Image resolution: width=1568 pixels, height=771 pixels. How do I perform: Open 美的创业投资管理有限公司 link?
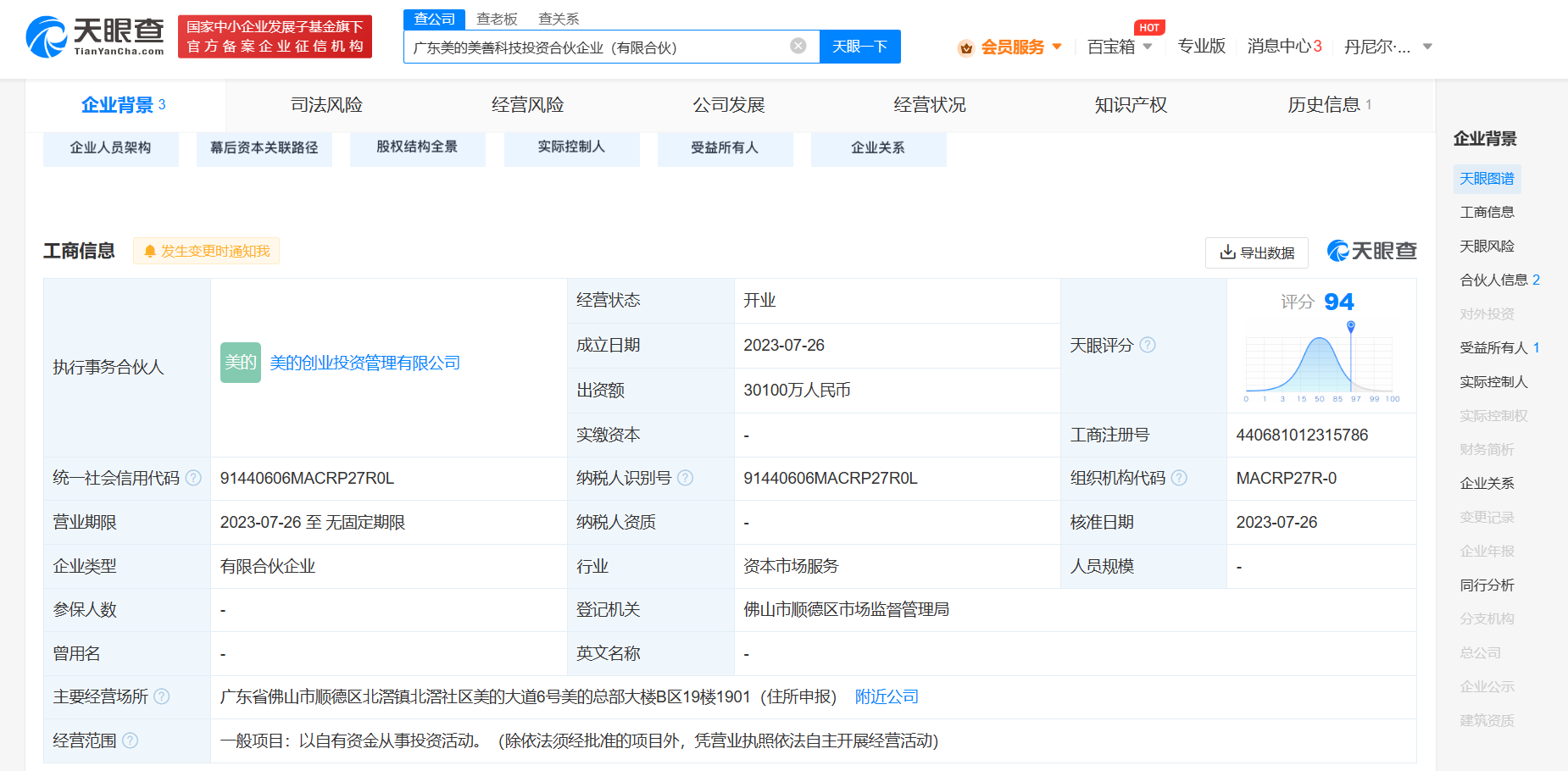pos(365,363)
